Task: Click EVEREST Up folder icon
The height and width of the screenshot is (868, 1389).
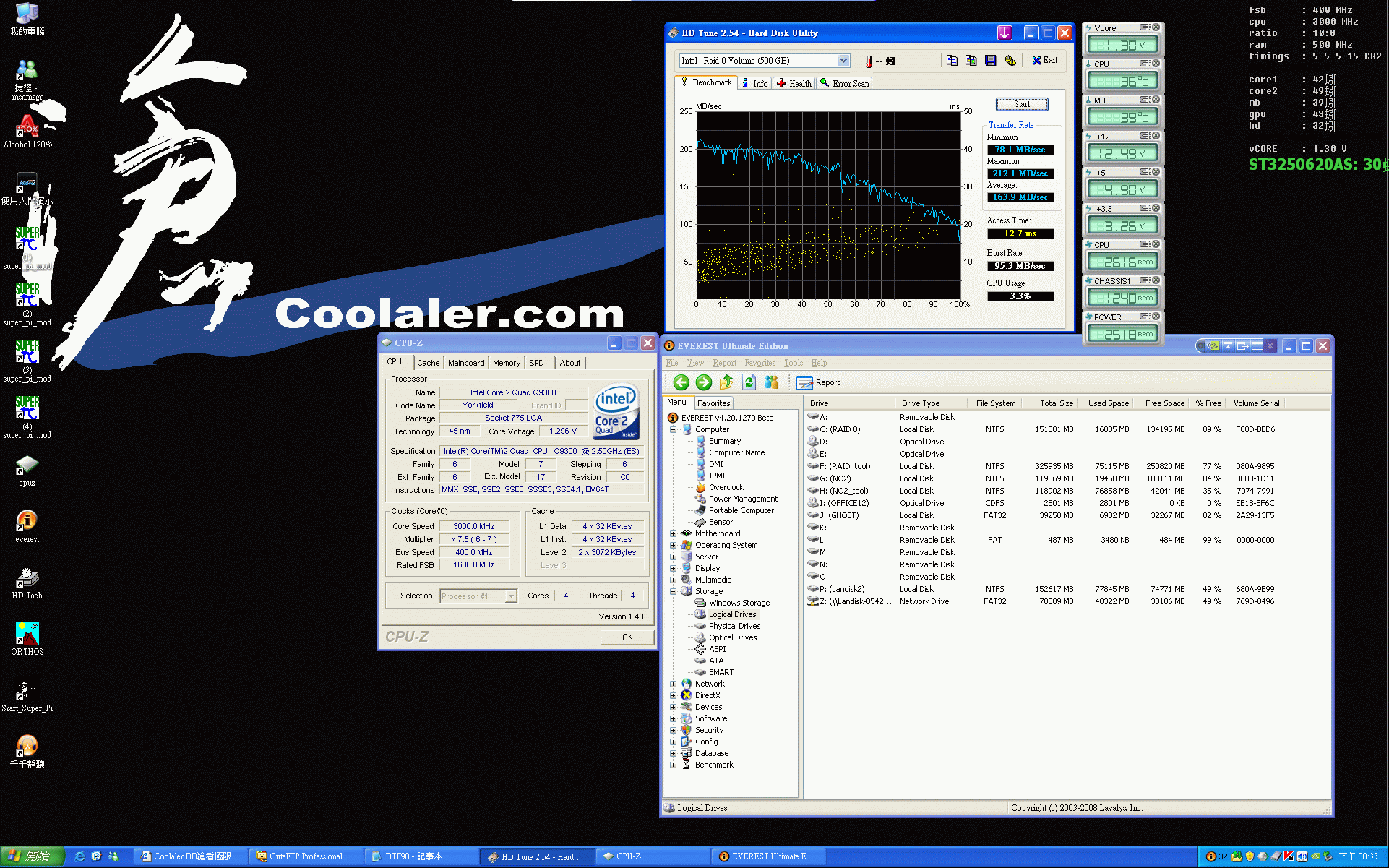Action: tap(726, 382)
